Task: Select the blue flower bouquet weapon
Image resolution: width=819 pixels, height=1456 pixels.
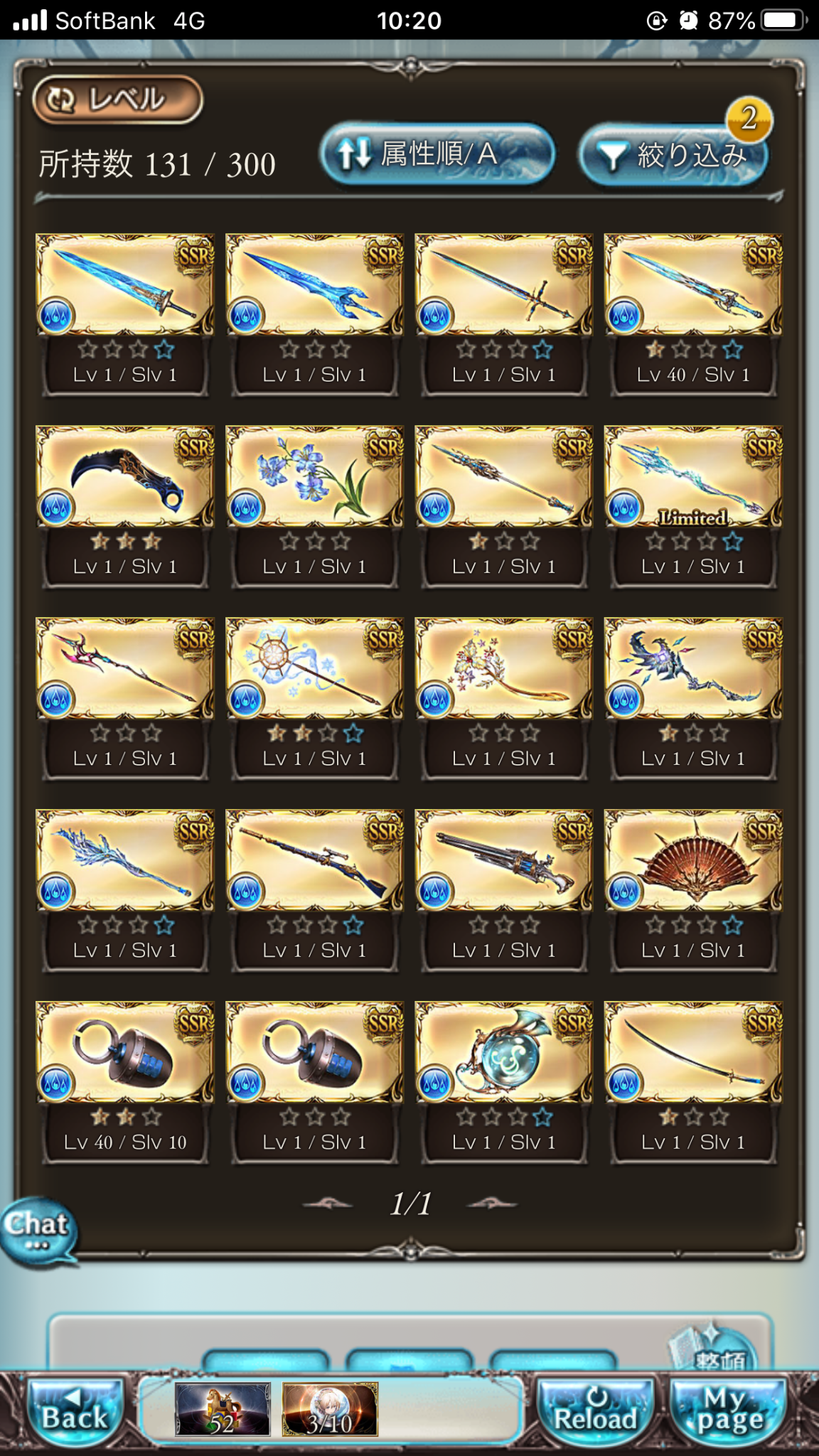Action: click(314, 507)
